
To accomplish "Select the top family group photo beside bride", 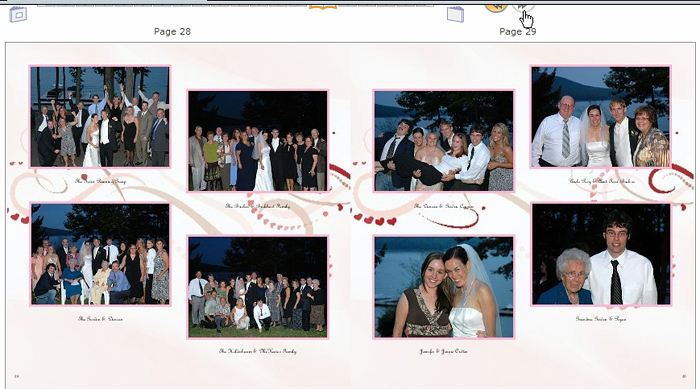I will click(258, 141).
